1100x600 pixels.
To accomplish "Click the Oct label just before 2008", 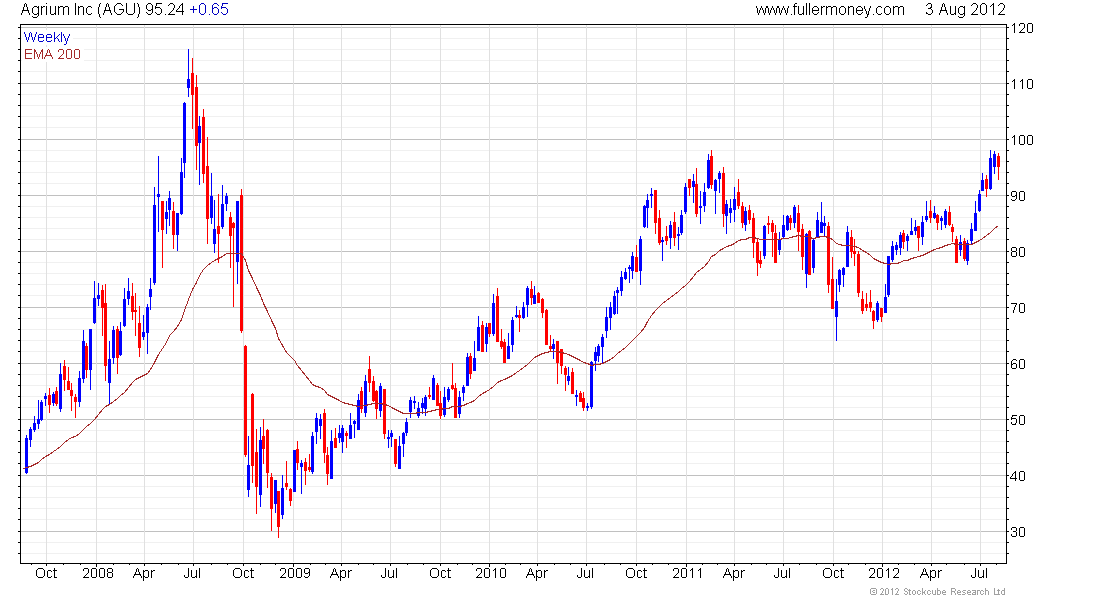I will click(x=46, y=573).
